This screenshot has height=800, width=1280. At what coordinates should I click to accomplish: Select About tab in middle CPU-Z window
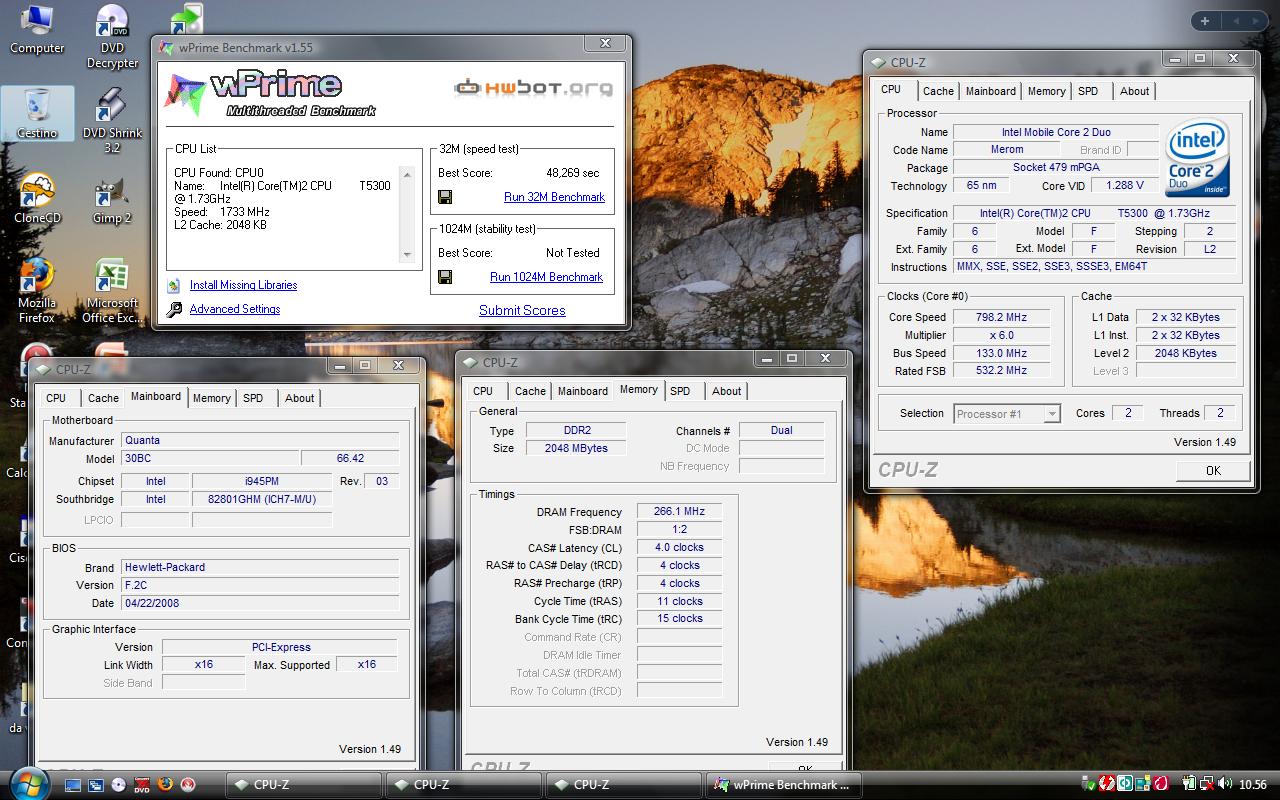pyautogui.click(x=726, y=391)
